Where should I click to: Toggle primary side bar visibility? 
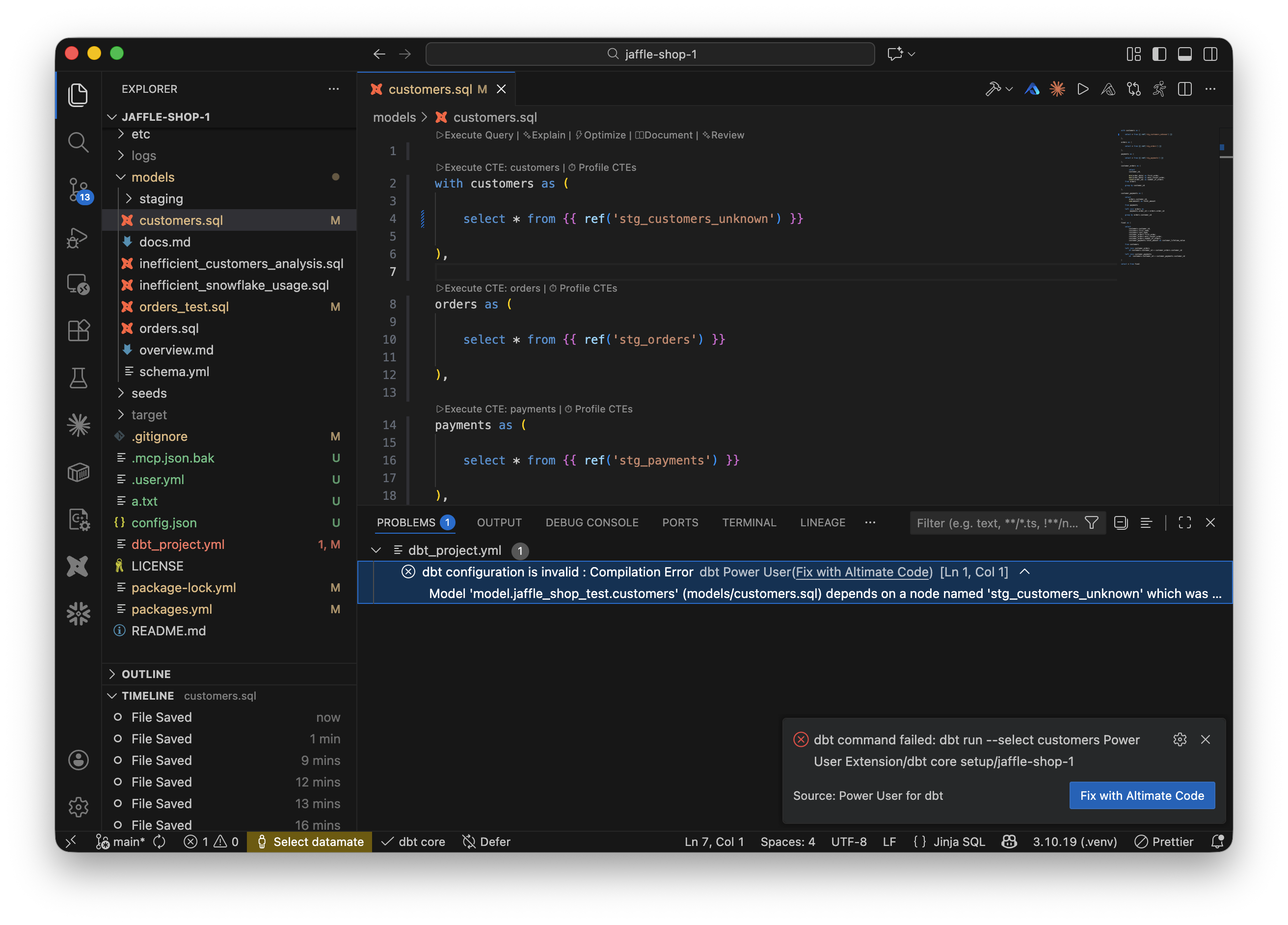click(1159, 54)
